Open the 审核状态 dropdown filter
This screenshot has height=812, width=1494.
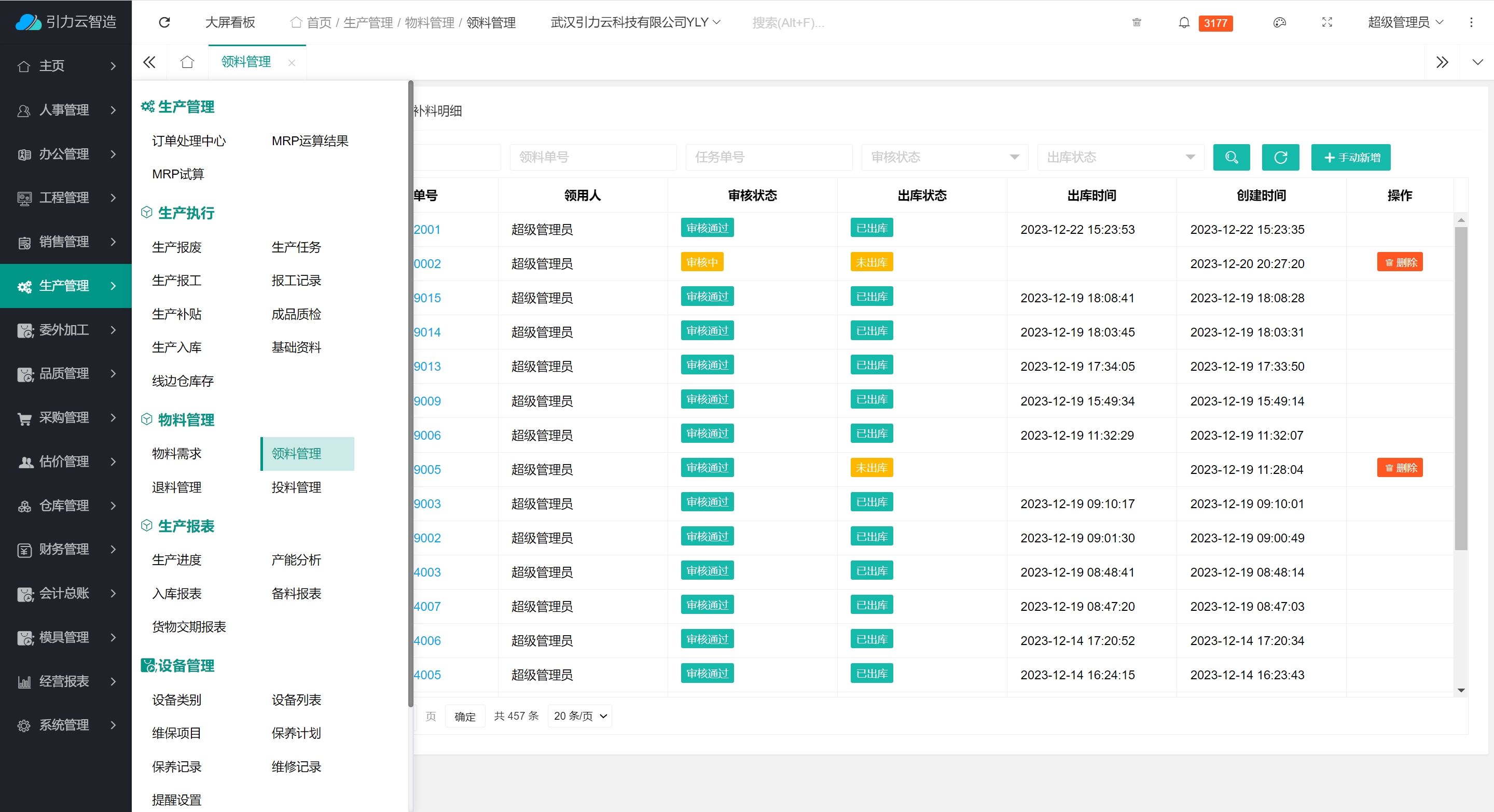(x=944, y=157)
